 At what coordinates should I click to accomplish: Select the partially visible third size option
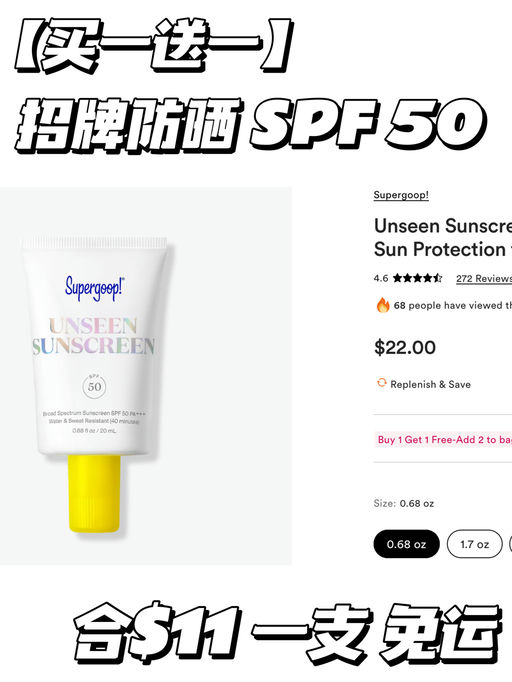(511, 544)
